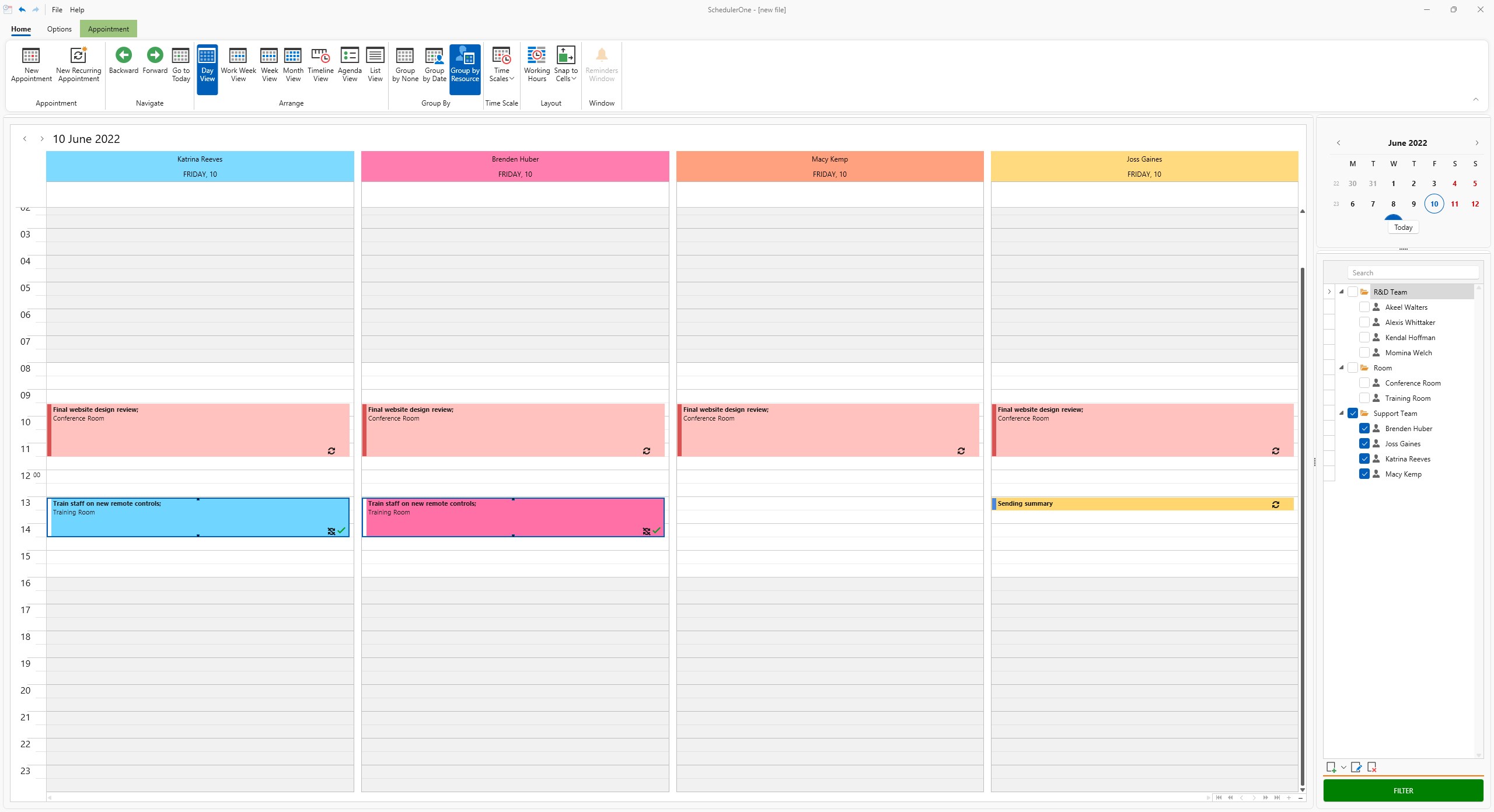Open the Timeline View
The height and width of the screenshot is (812, 1494).
320,64
